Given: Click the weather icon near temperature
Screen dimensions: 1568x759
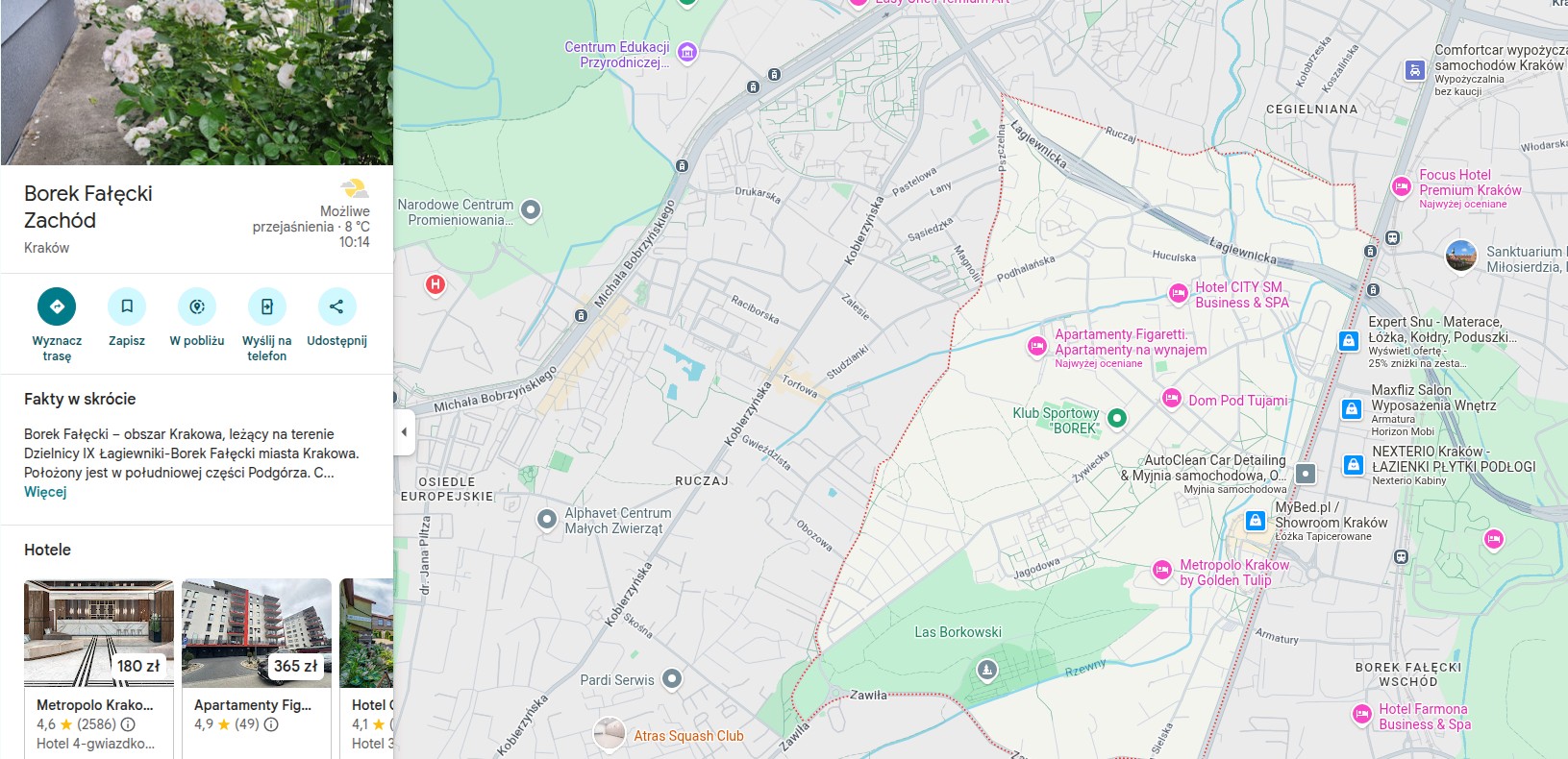Looking at the screenshot, I should pyautogui.click(x=355, y=188).
